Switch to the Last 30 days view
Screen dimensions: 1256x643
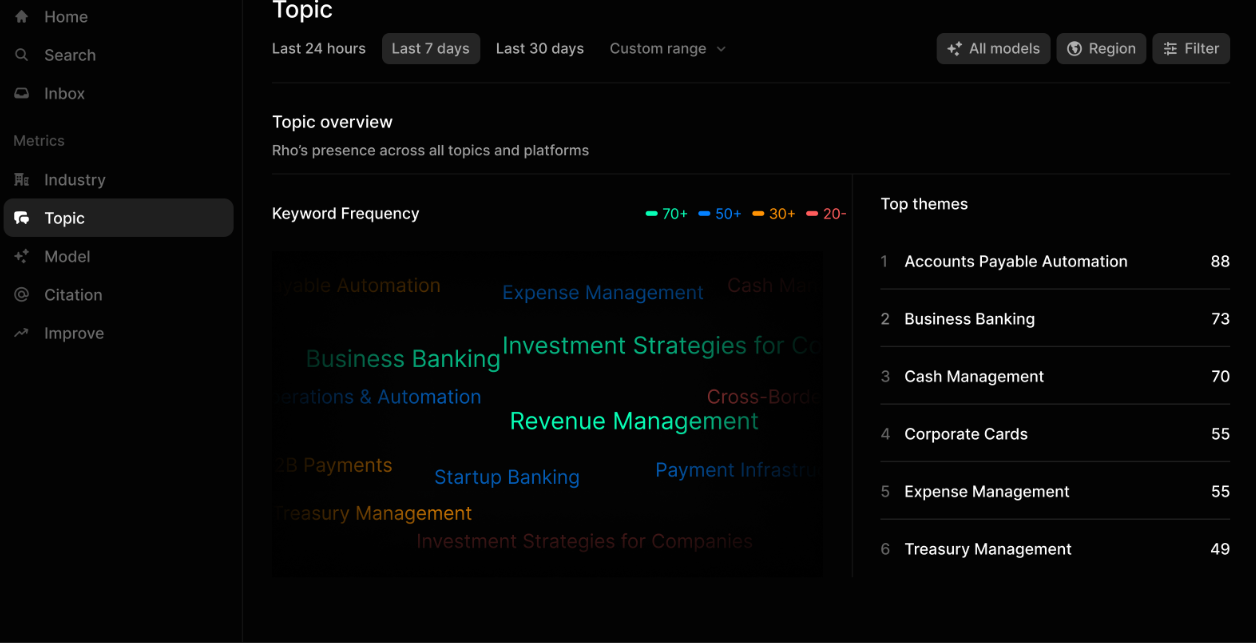pyautogui.click(x=540, y=48)
